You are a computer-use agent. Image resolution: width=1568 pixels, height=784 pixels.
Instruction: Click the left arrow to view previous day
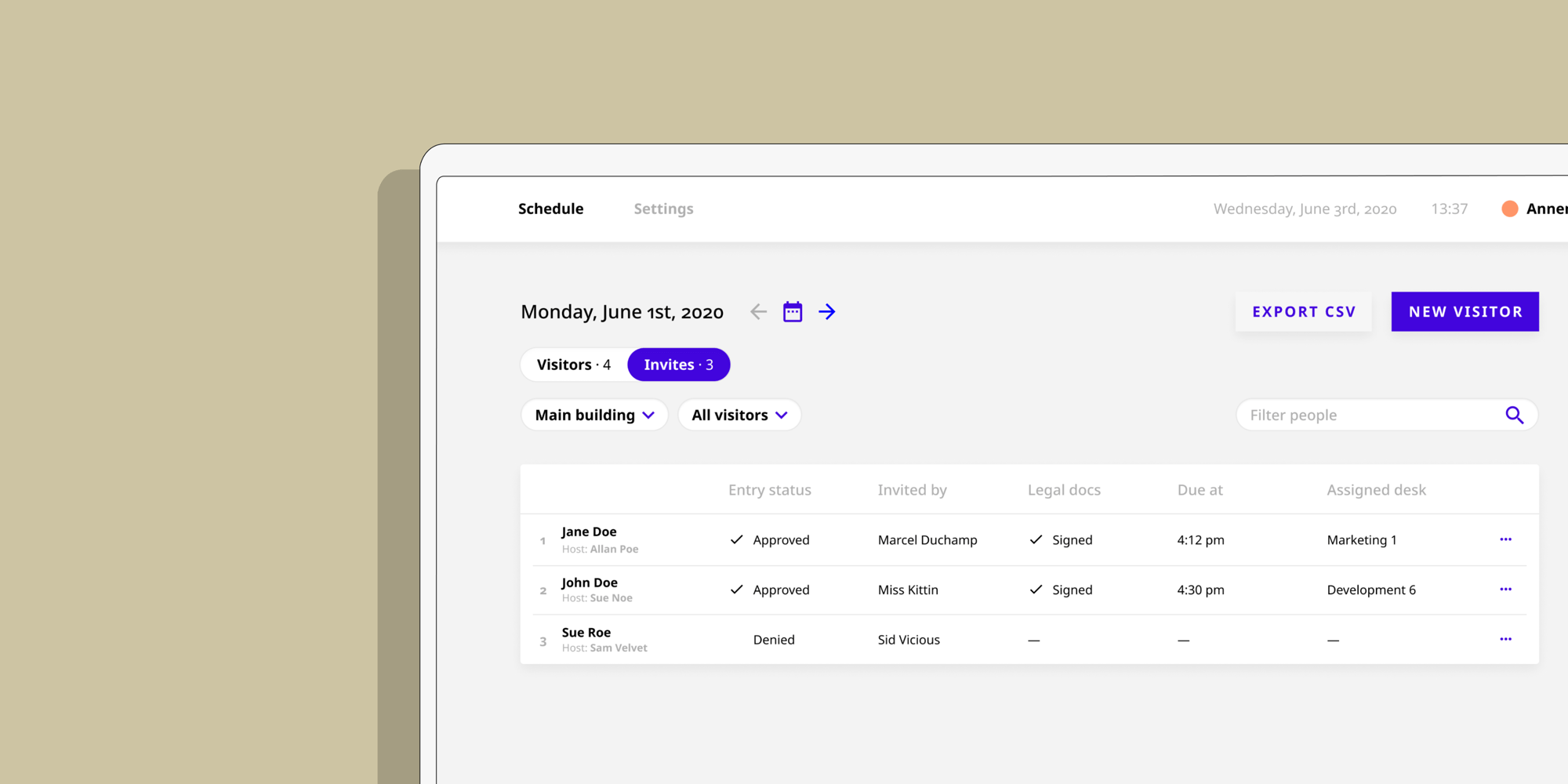click(757, 311)
